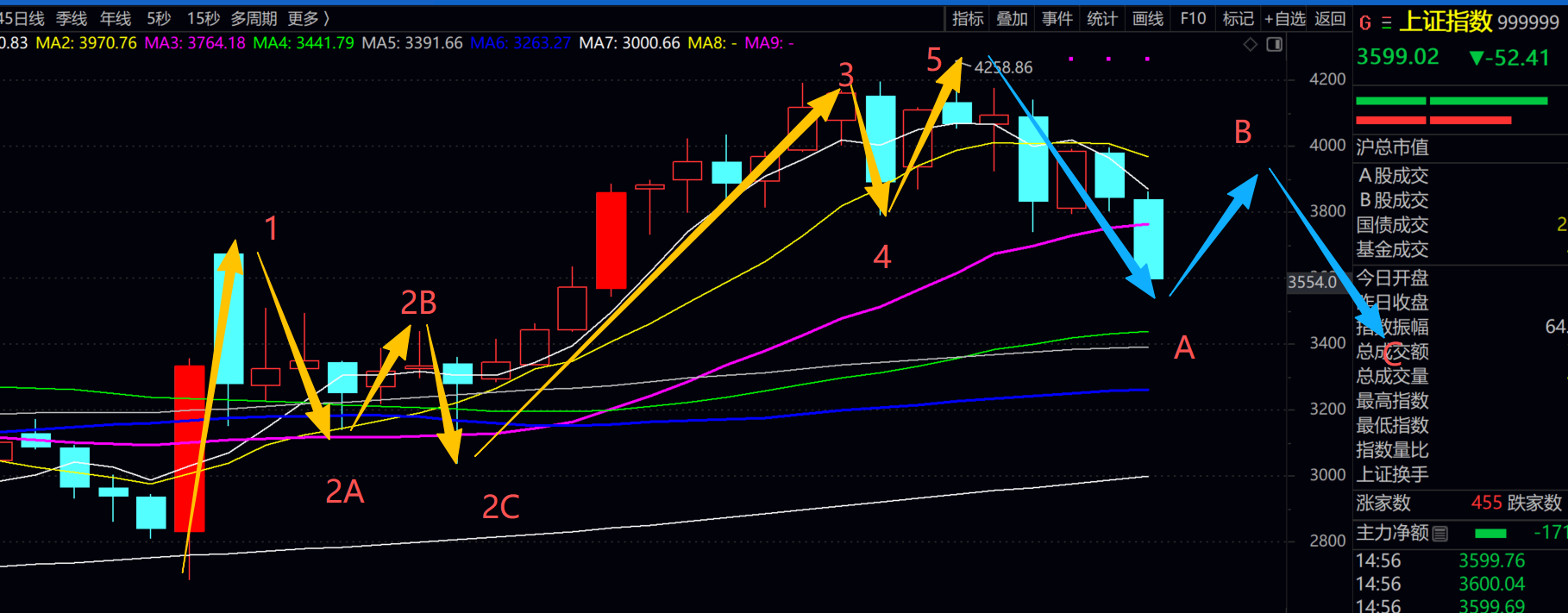The height and width of the screenshot is (613, 1568).
Task: Click the MA2: 3970.76 indicator label
Action: [x=86, y=43]
